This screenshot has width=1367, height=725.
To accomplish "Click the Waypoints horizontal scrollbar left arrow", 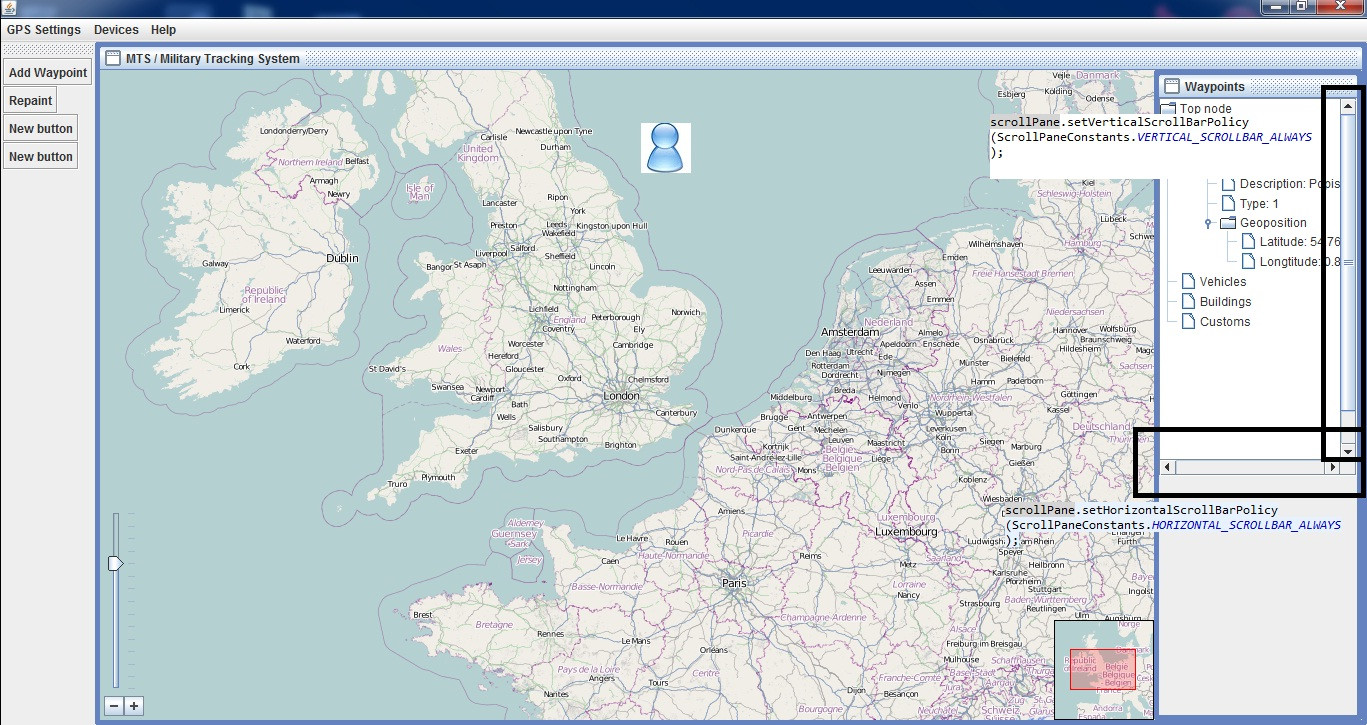I will click(1168, 467).
